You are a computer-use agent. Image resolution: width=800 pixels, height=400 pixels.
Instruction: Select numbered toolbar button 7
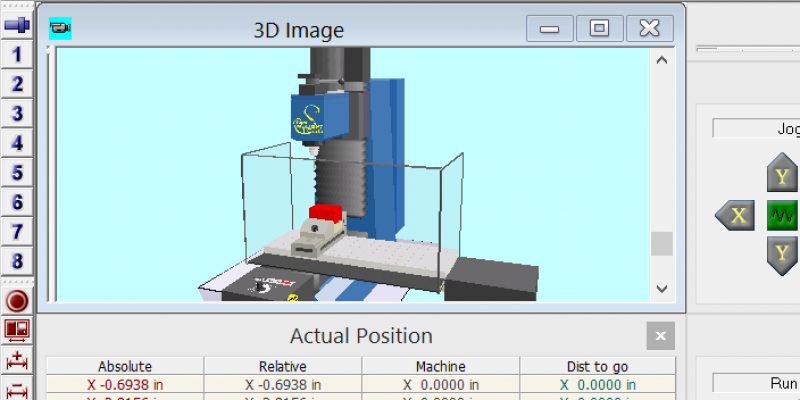click(17, 233)
